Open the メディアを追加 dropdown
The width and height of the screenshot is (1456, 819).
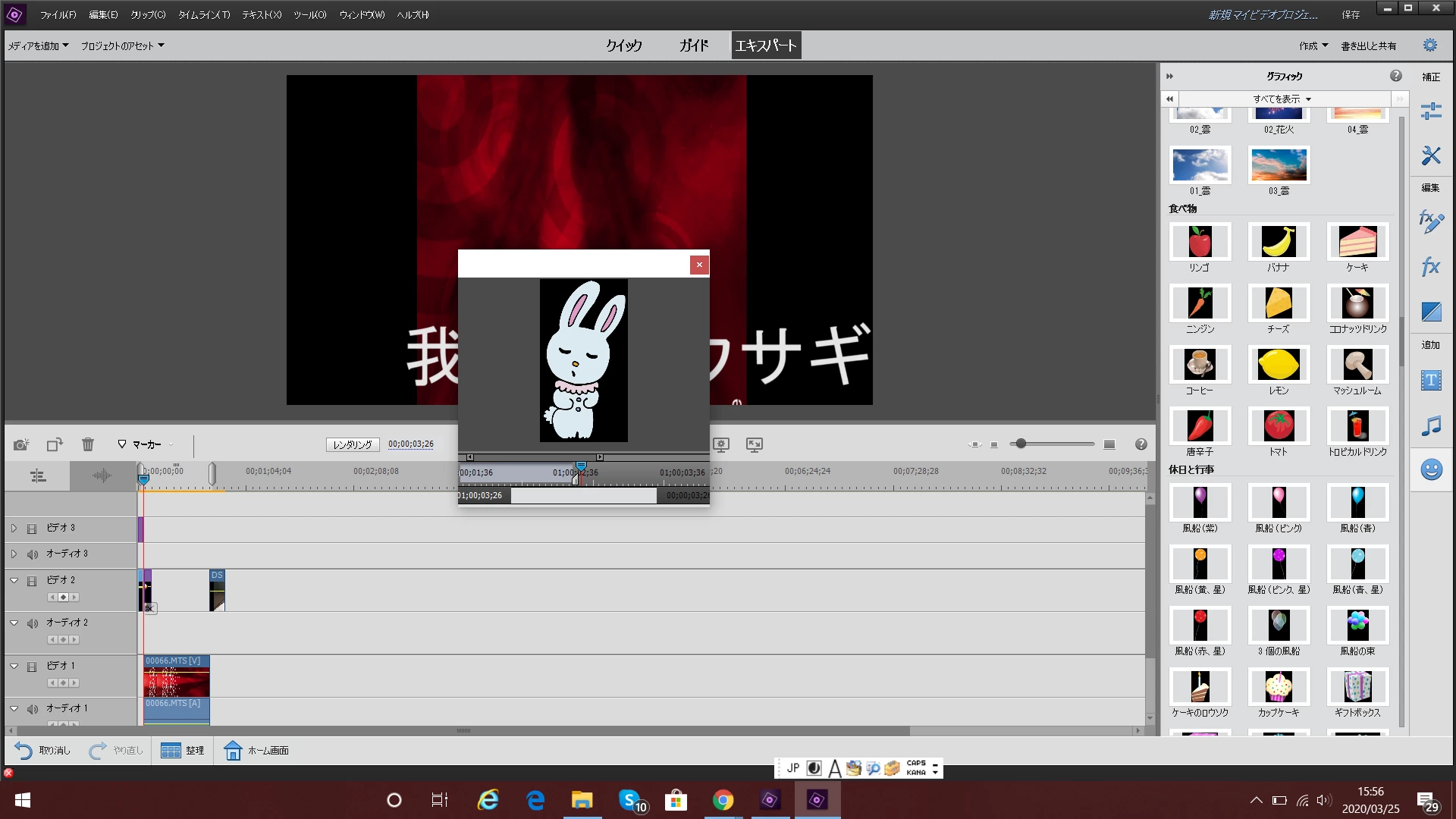[38, 46]
